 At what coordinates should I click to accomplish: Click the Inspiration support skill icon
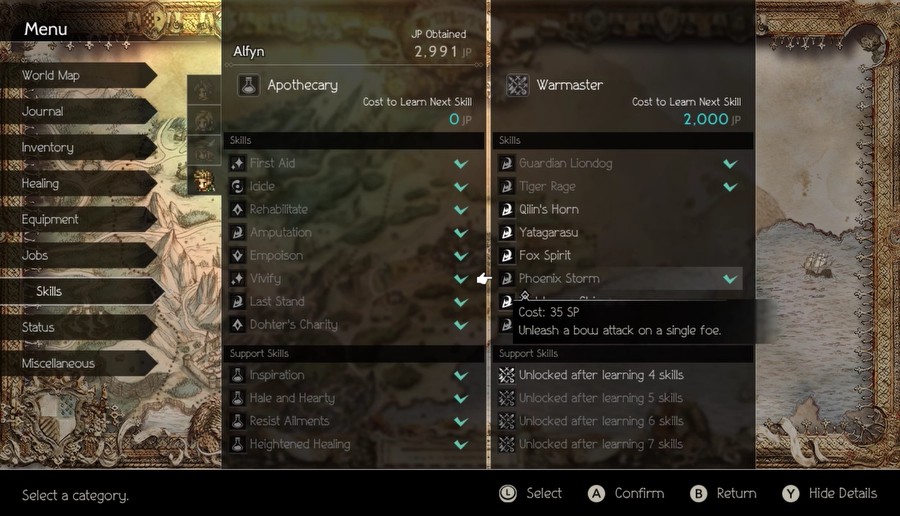click(x=237, y=375)
